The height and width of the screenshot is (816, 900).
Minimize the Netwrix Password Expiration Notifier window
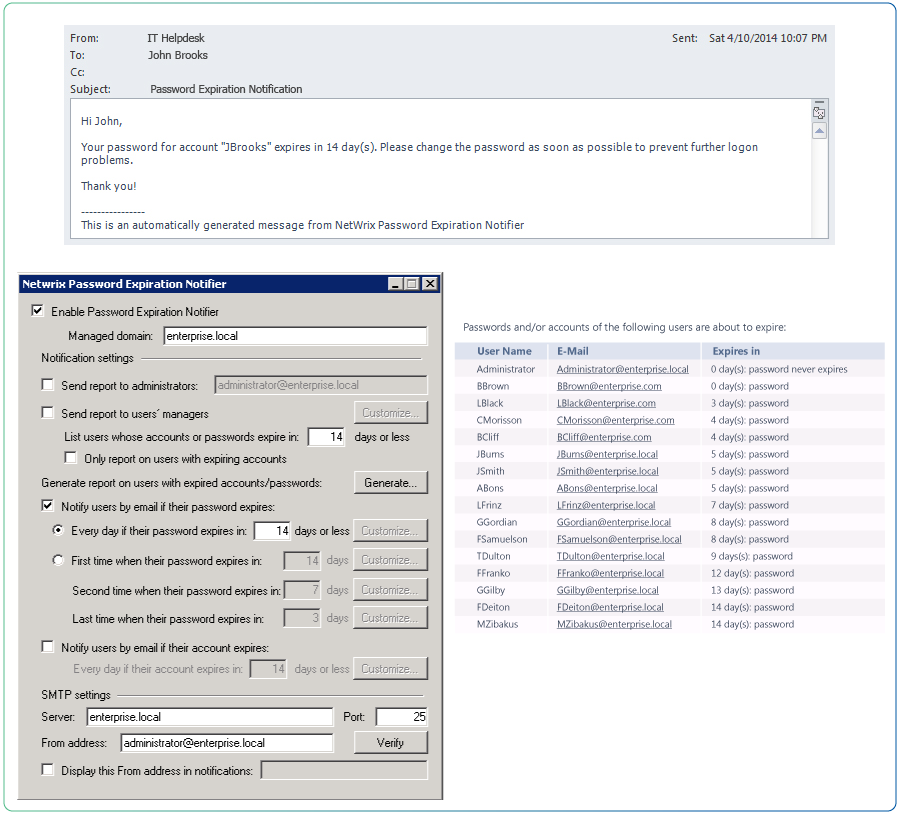(x=395, y=284)
